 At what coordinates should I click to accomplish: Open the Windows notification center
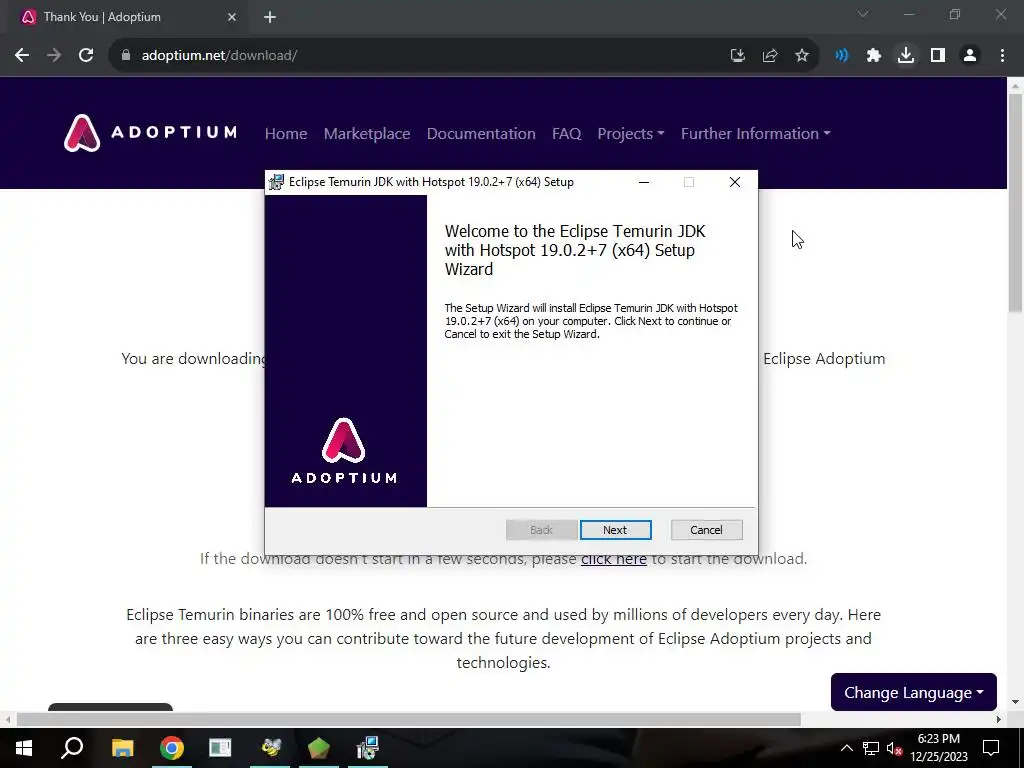point(991,748)
